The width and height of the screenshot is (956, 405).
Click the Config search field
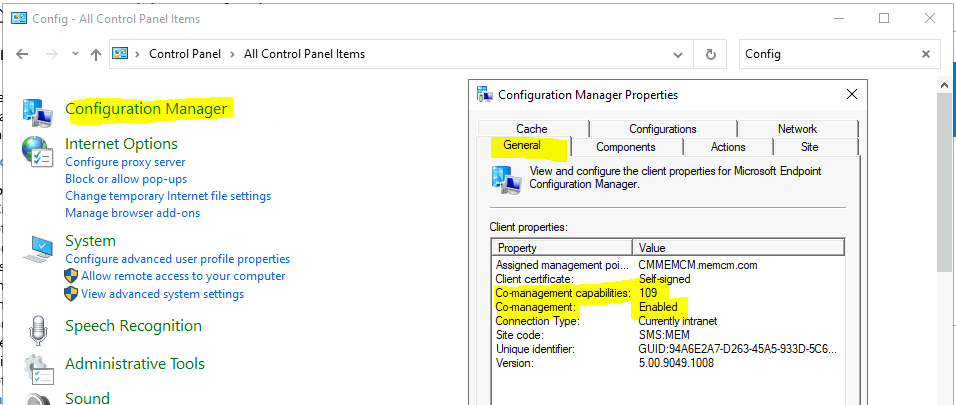[829, 54]
